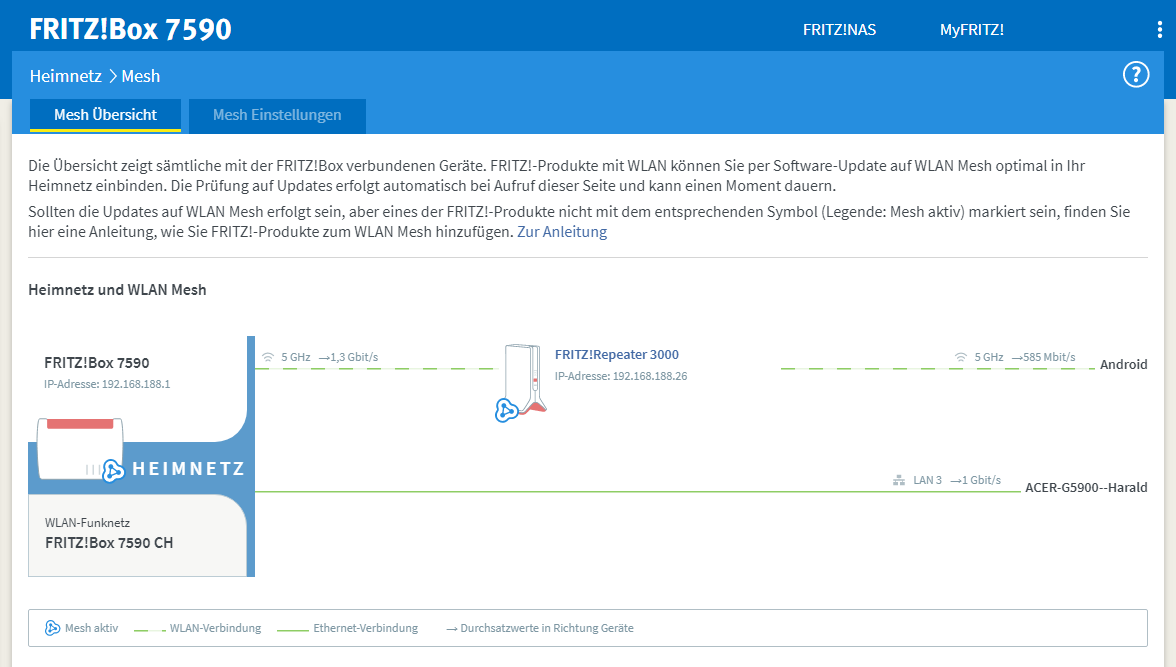Open the three-dot options menu
This screenshot has height=667, width=1176.
click(x=1159, y=30)
